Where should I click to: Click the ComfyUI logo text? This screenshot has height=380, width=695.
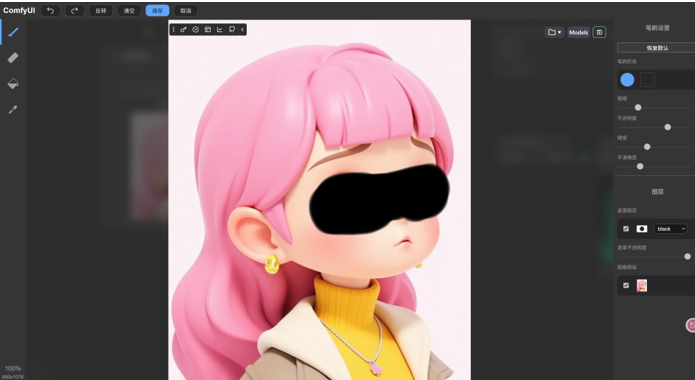pos(19,10)
